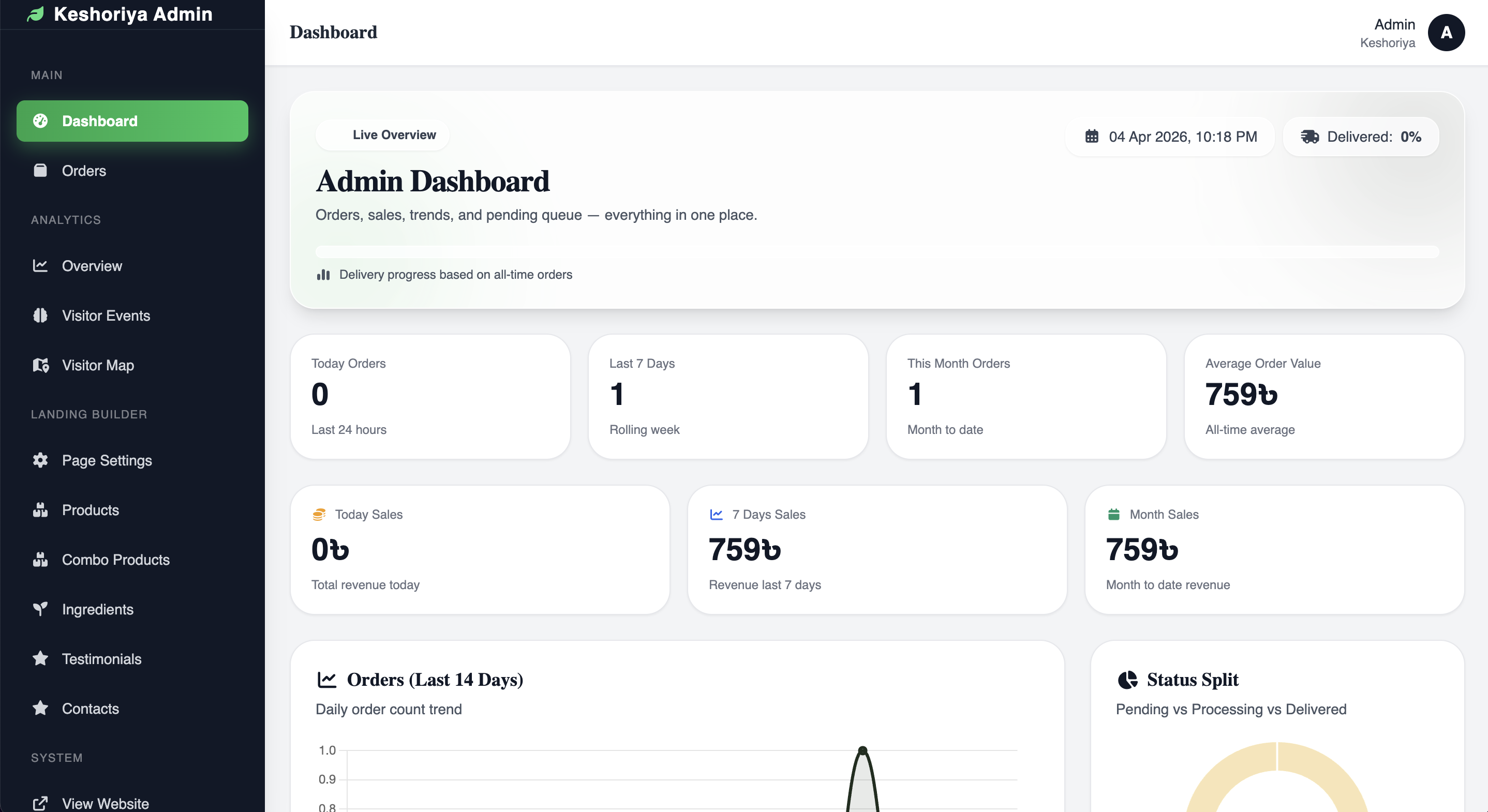Viewport: 1488px width, 812px height.
Task: Click the Orders box icon in sidebar
Action: pos(40,170)
